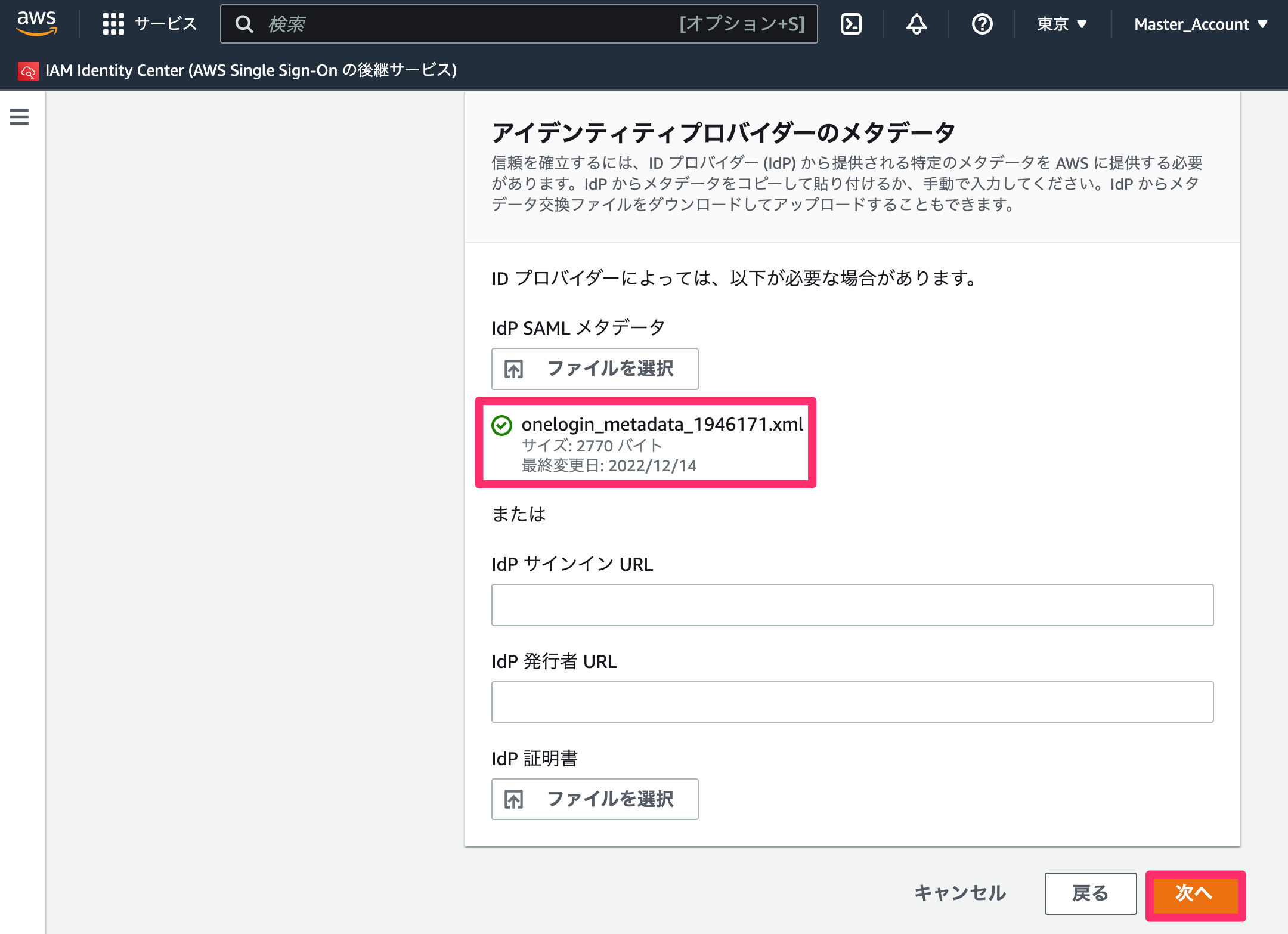This screenshot has width=1288, height=934.
Task: Expand the 東京 region dropdown
Action: pyautogui.click(x=1062, y=24)
